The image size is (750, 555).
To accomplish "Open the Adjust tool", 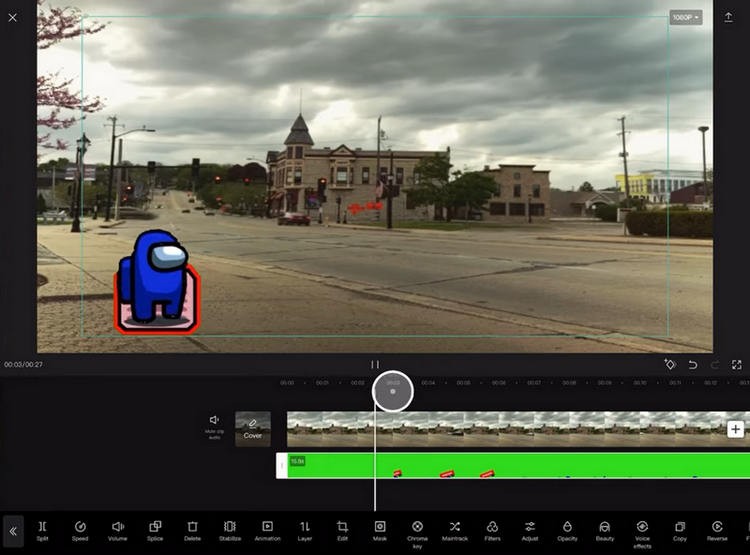I will pyautogui.click(x=529, y=531).
